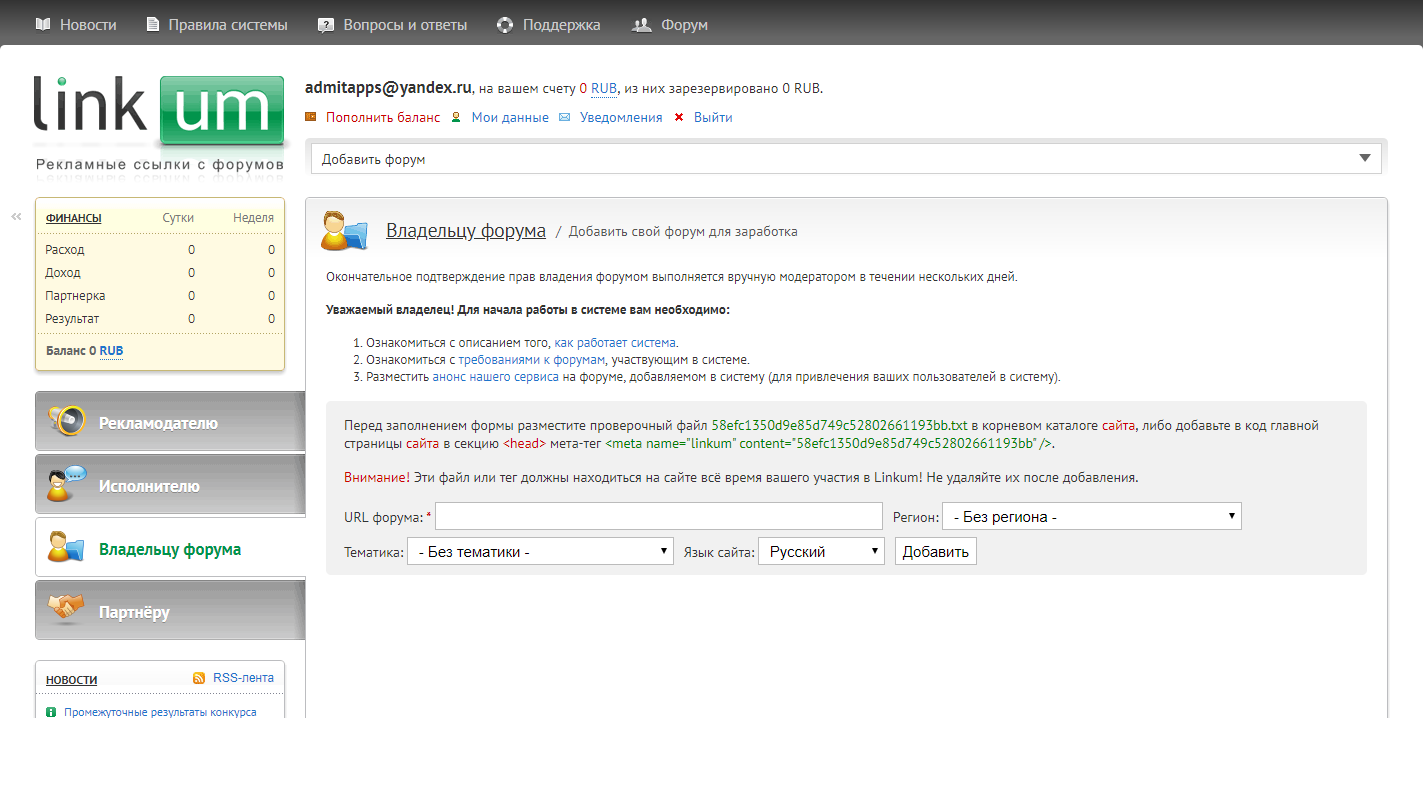Screen dimensions: 1423x806
Task: Collapse the sidebar with the double-chevron icon
Action: [x=16, y=216]
